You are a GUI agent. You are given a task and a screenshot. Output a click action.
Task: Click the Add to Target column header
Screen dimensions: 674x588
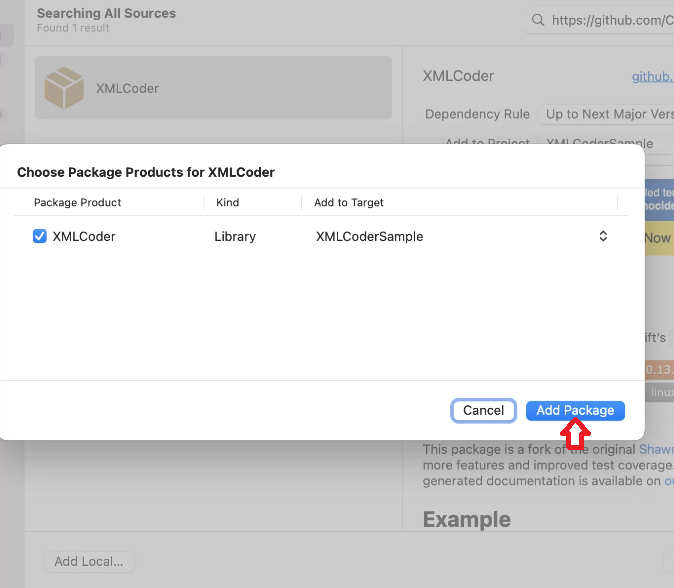pyautogui.click(x=349, y=202)
